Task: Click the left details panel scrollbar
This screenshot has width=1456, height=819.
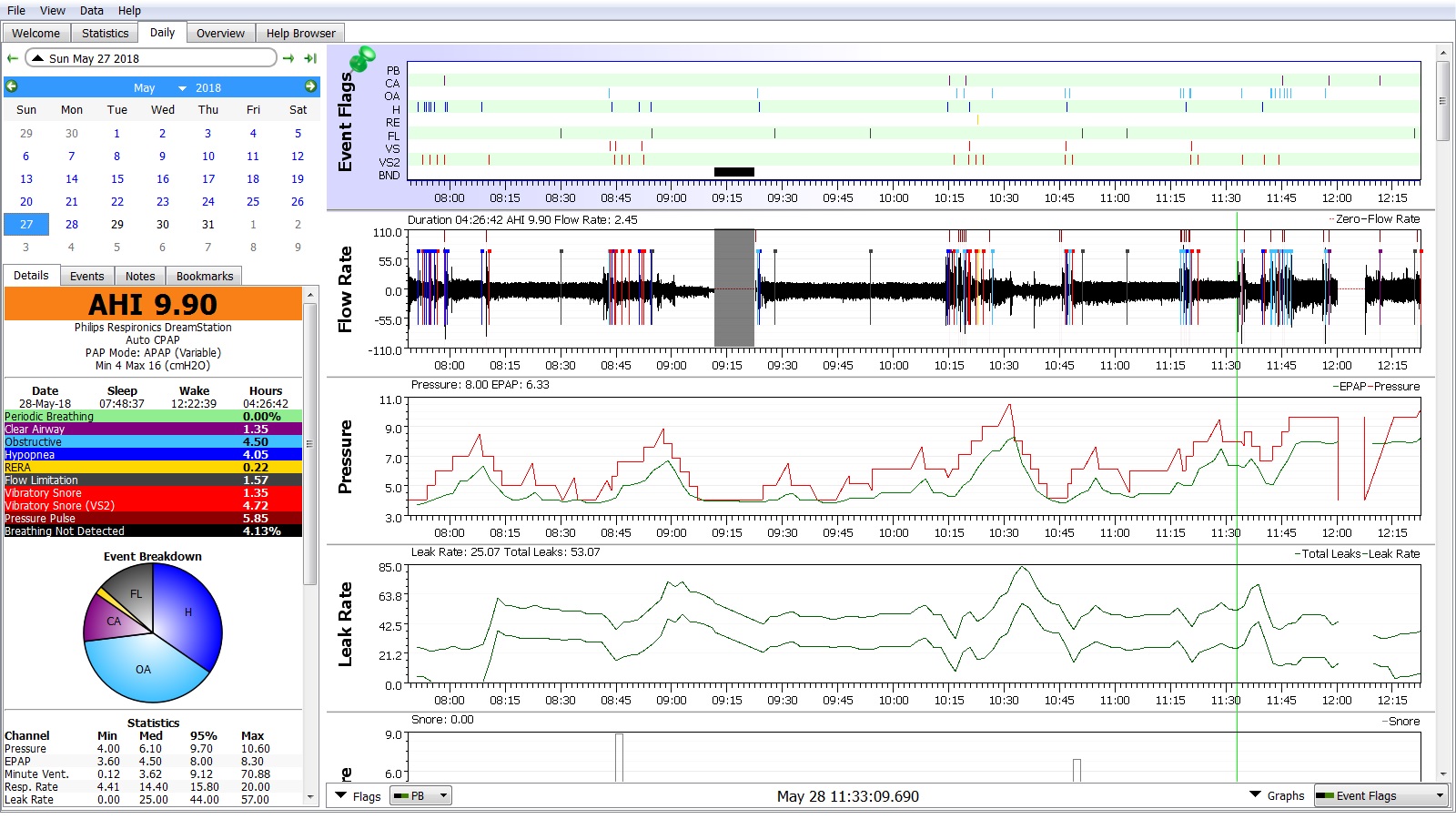Action: point(310,443)
